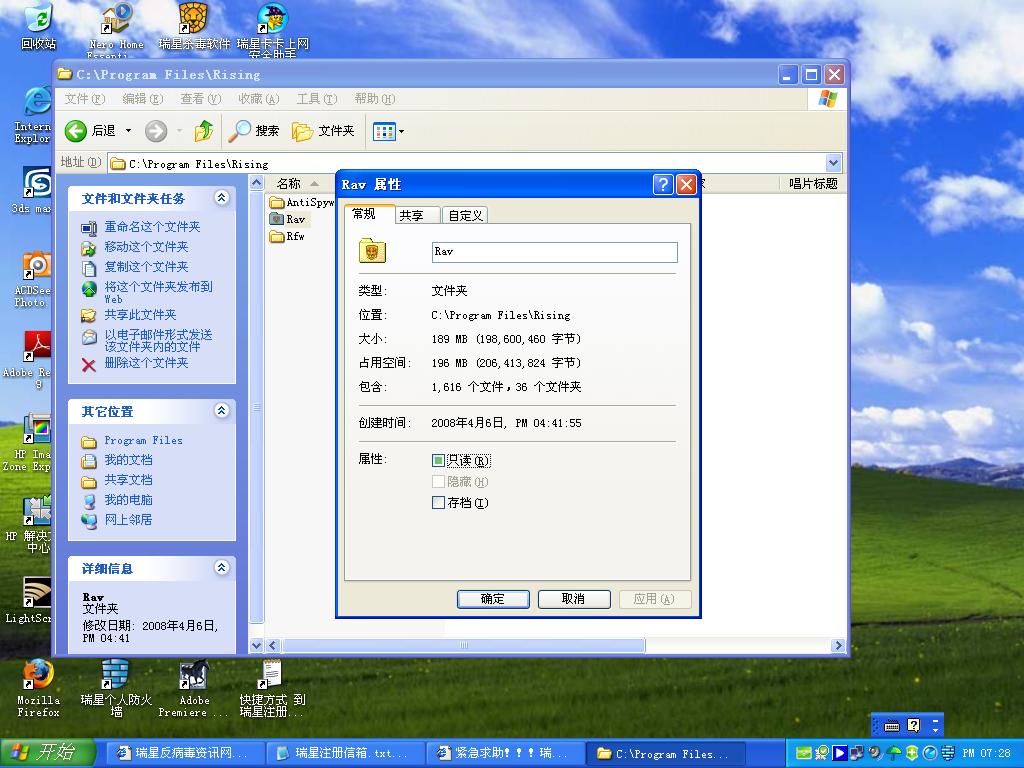1024x768 pixels.
Task: Open 我的电脑 (My Computer) link
Action: coord(128,500)
